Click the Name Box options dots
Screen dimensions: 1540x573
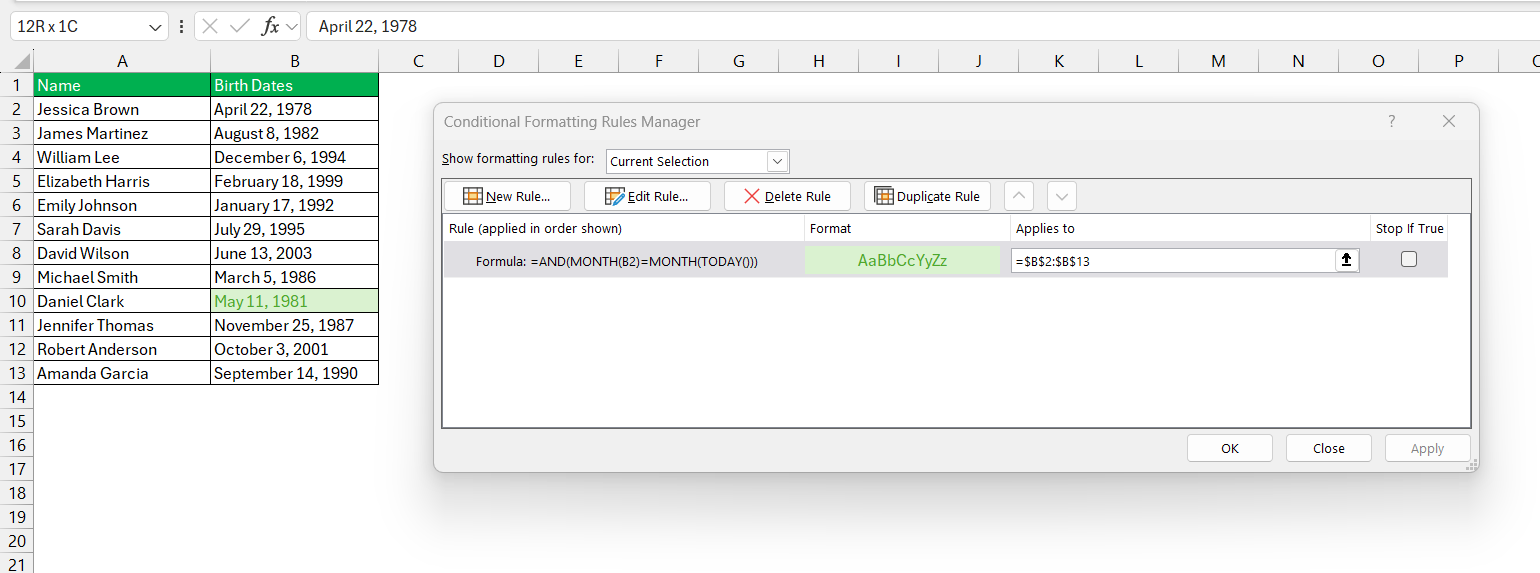coord(181,27)
